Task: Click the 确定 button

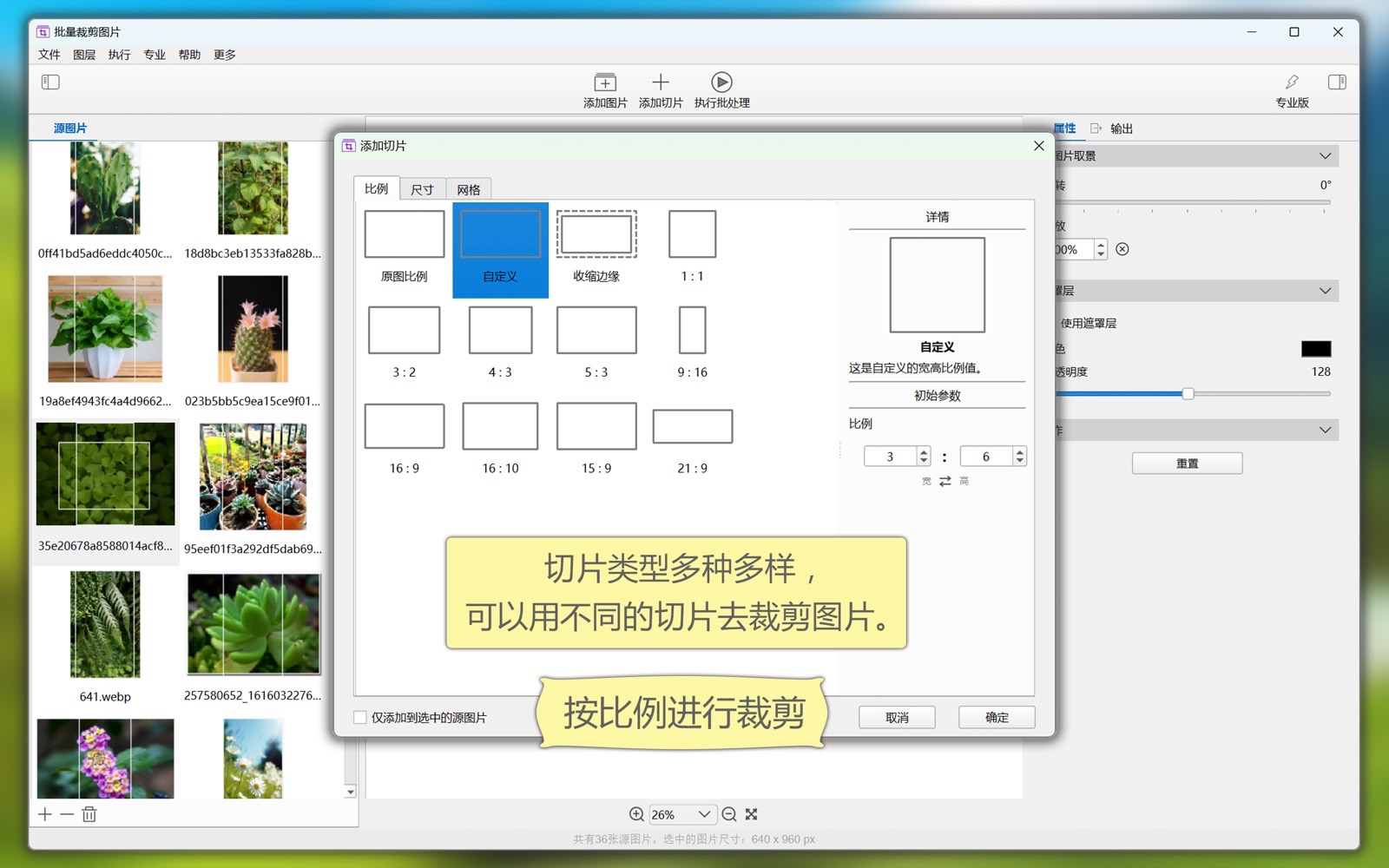Action: (997, 718)
